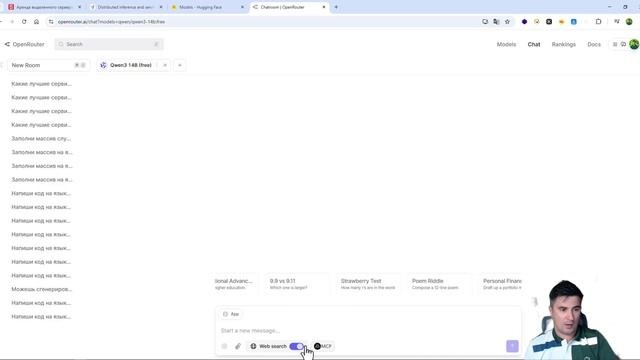Open the Chrome profile avatar
This screenshot has height=360, width=640.
coord(629,22)
